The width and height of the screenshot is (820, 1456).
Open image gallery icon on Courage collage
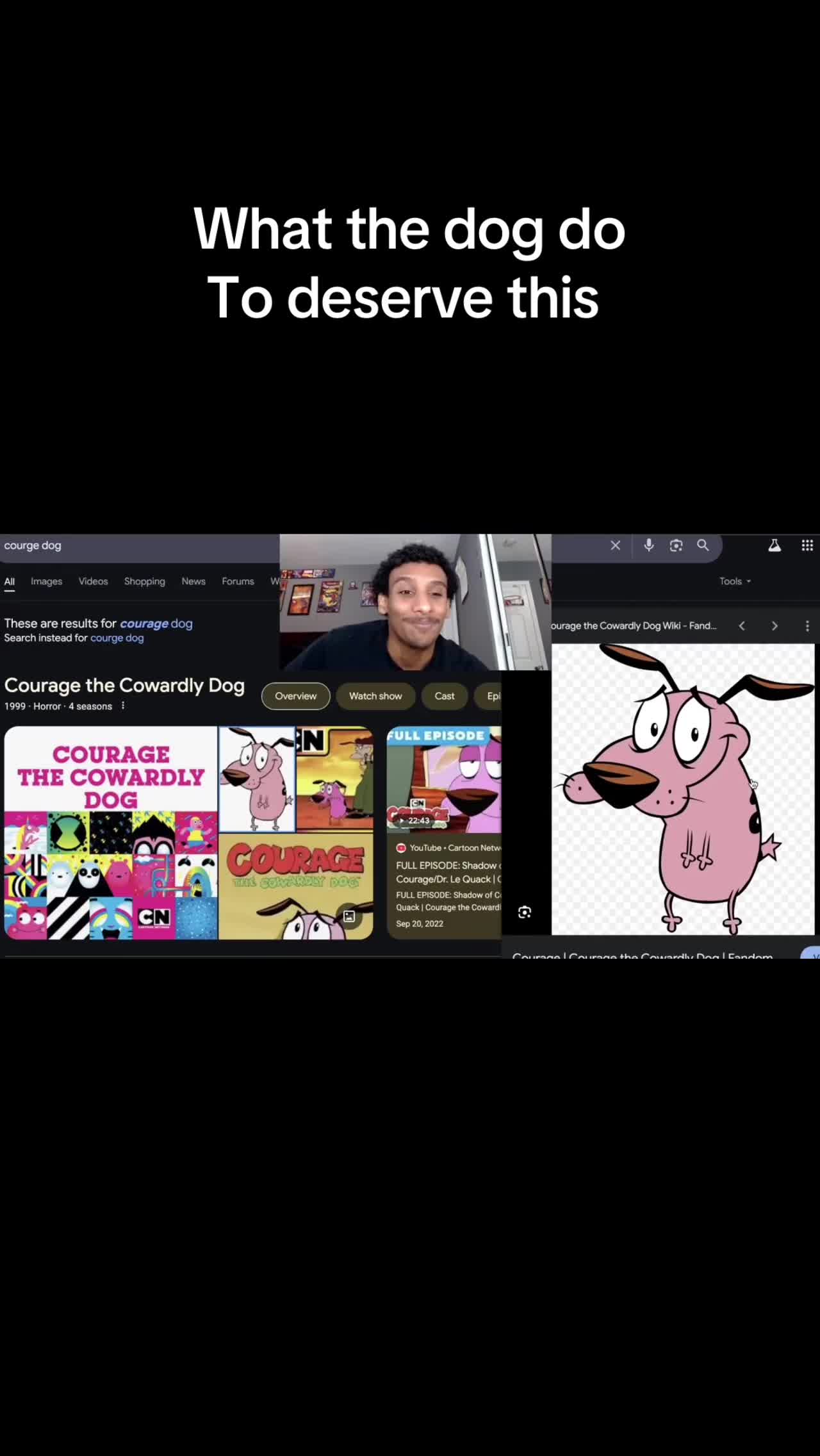349,916
